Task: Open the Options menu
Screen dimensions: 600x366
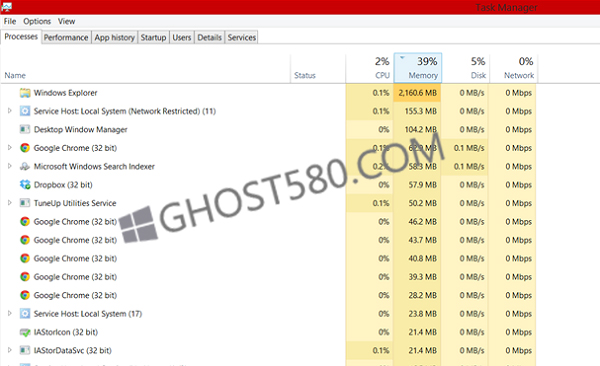Action: [37, 21]
